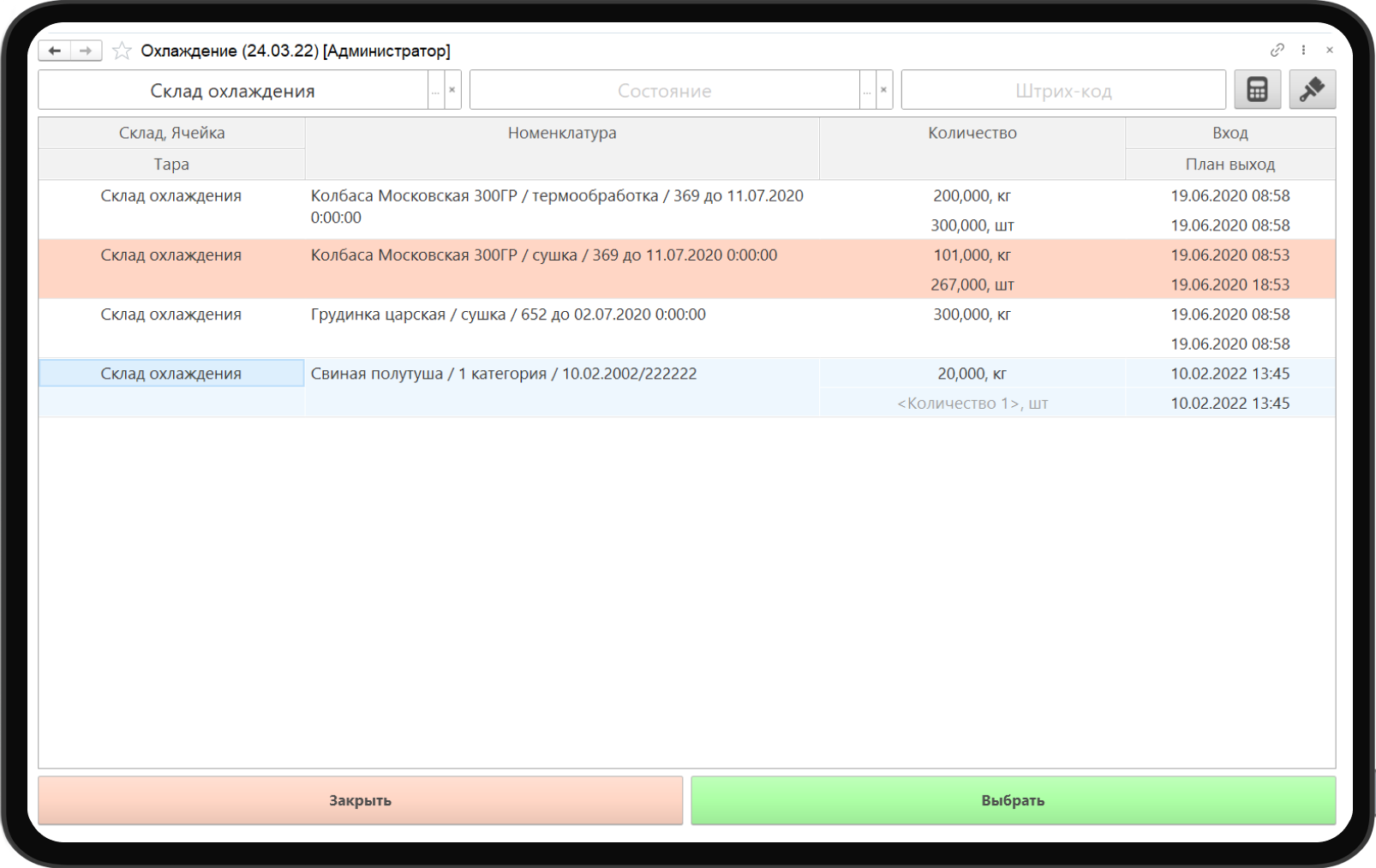Click the pin/stamp tool button

click(1312, 90)
